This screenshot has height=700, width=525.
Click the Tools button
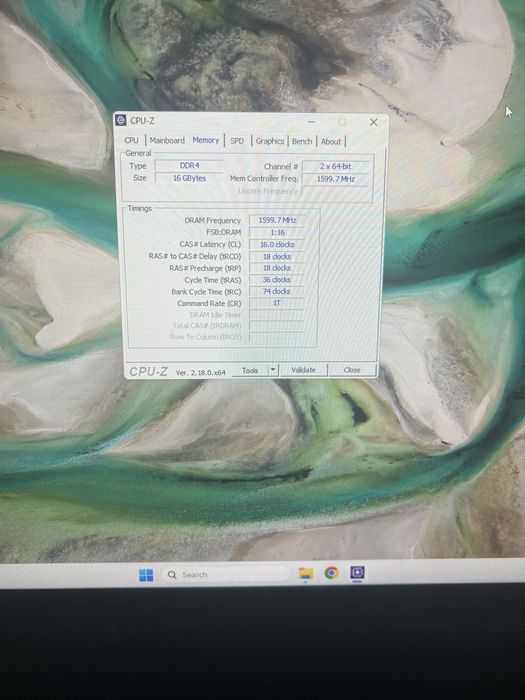(x=250, y=371)
